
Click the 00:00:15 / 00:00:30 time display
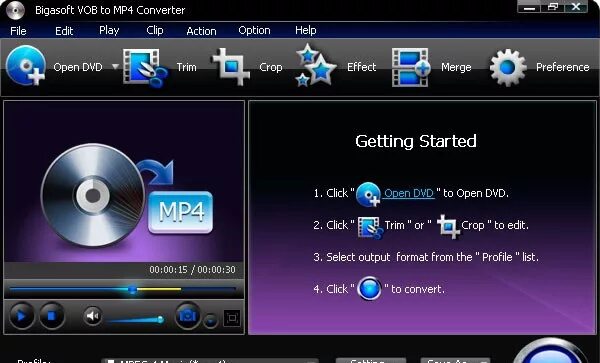(192, 270)
